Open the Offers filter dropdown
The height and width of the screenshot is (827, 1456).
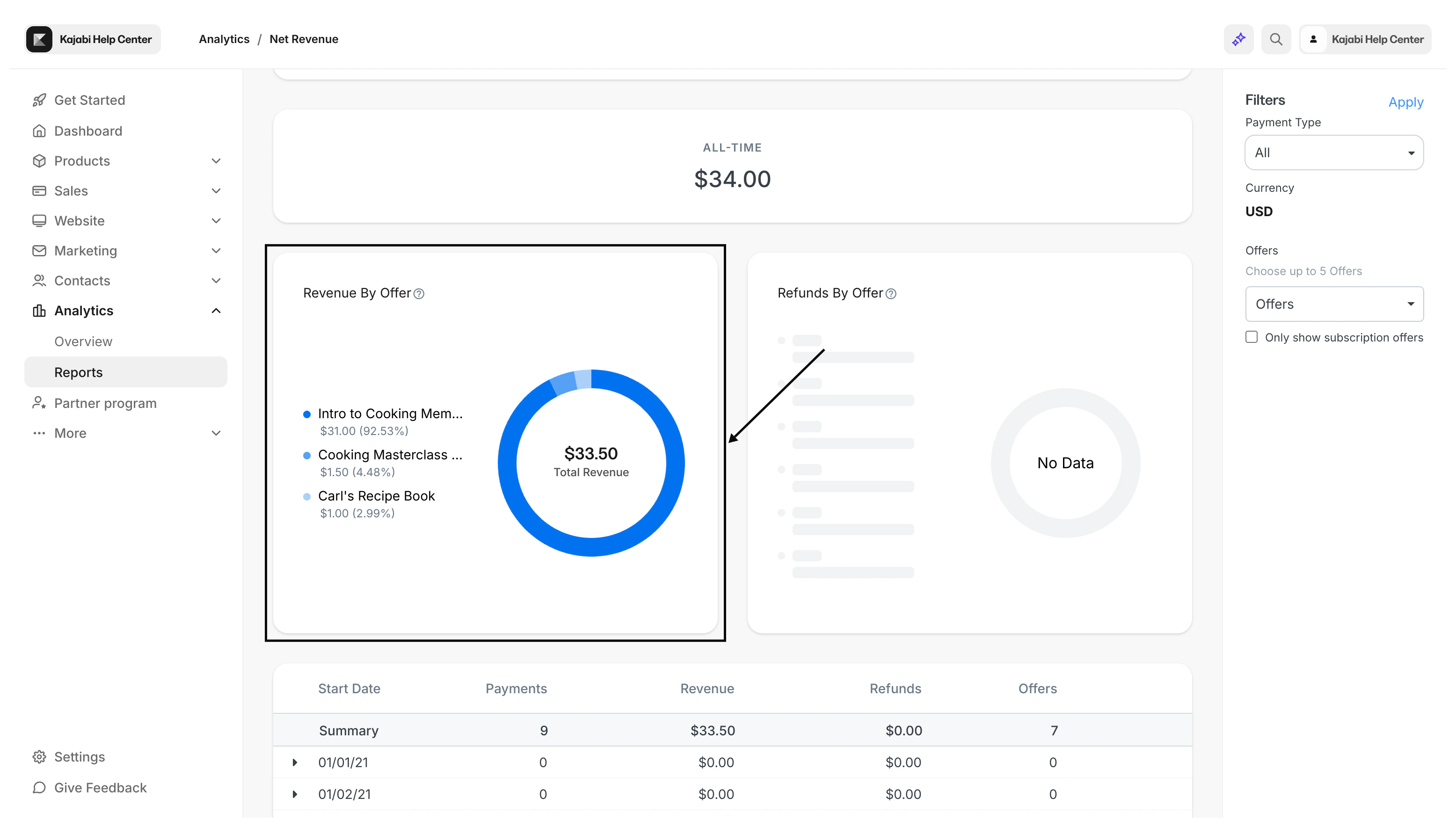pos(1334,304)
